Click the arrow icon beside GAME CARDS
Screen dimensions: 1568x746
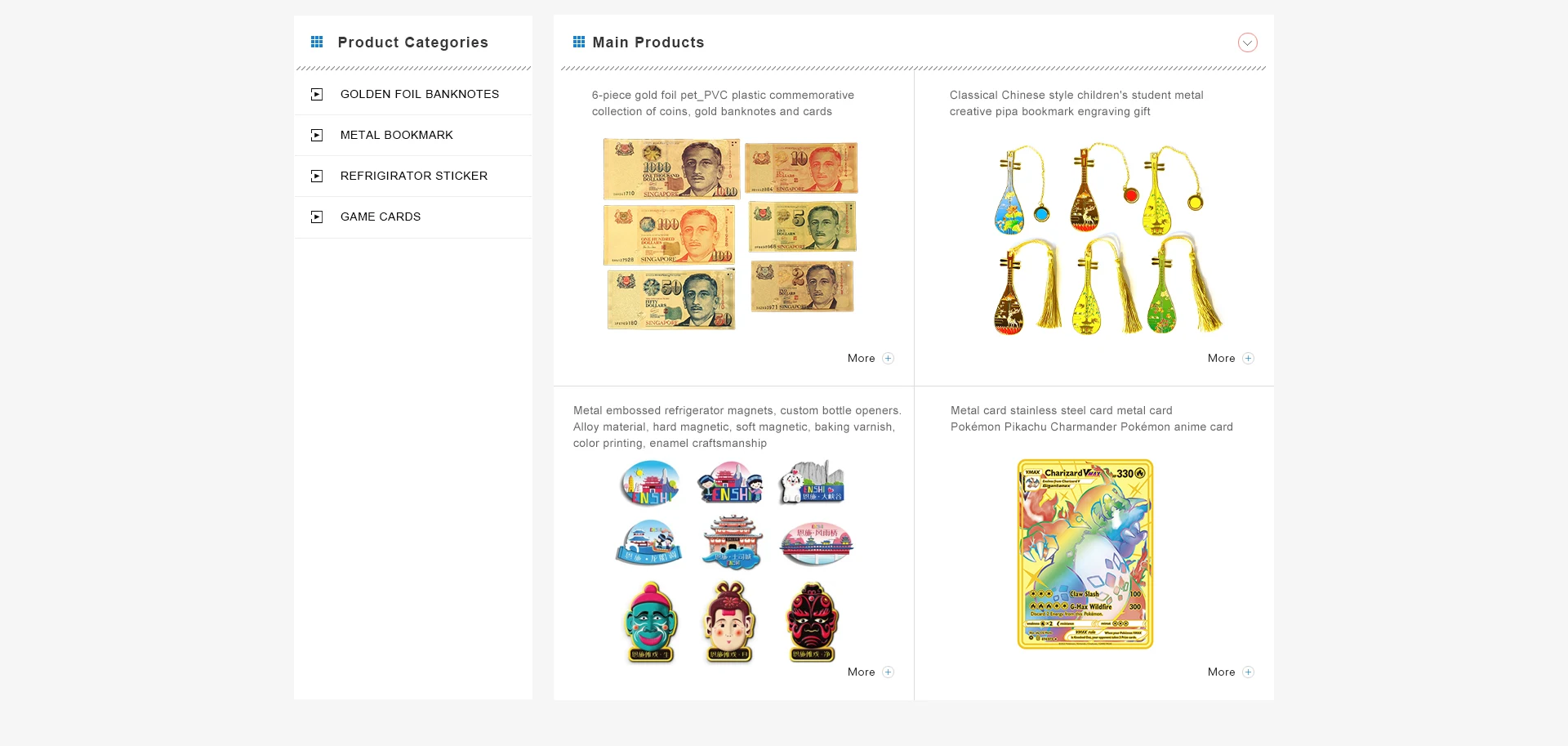click(x=317, y=217)
